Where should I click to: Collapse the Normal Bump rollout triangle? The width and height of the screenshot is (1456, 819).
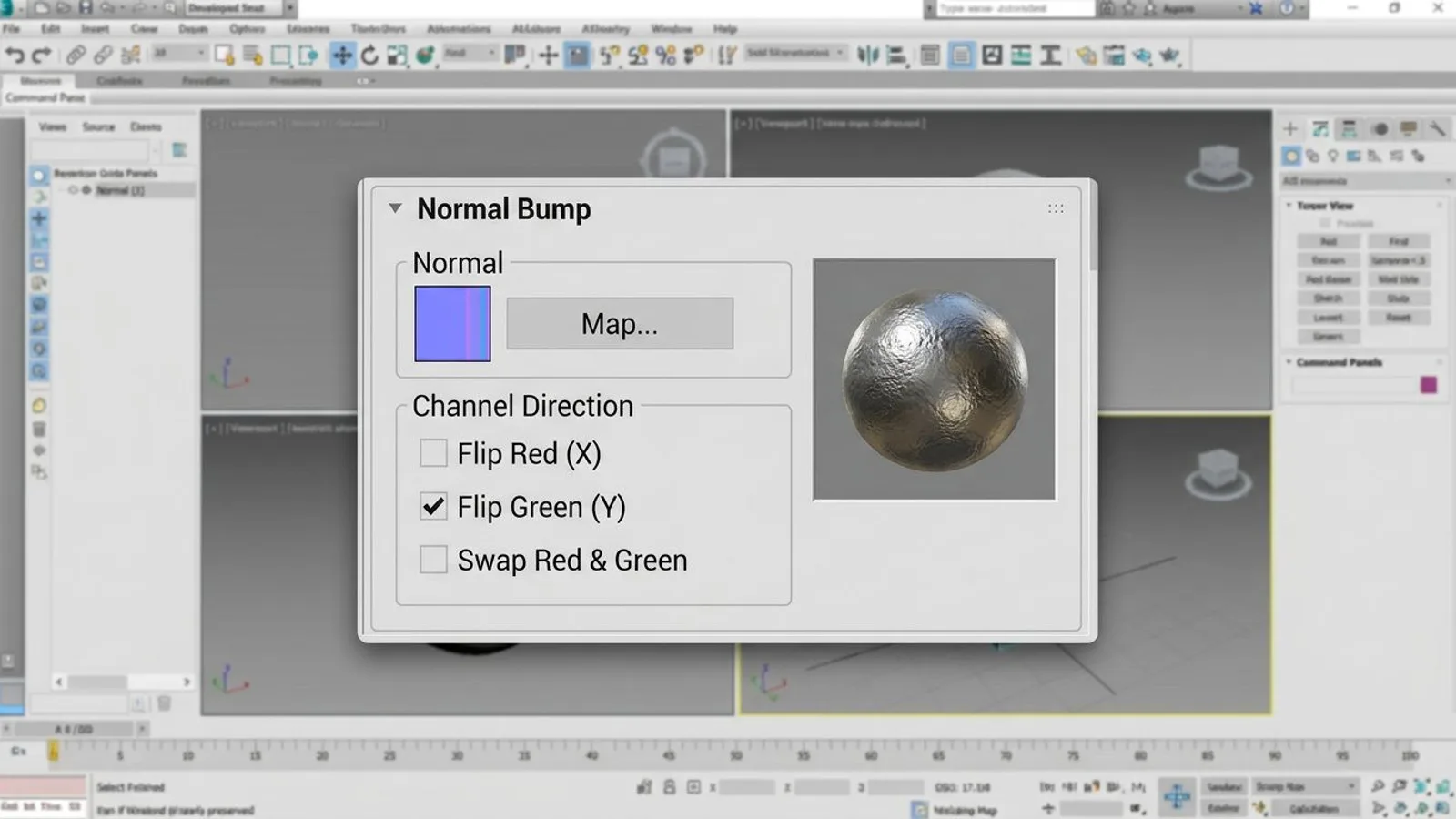[x=395, y=208]
